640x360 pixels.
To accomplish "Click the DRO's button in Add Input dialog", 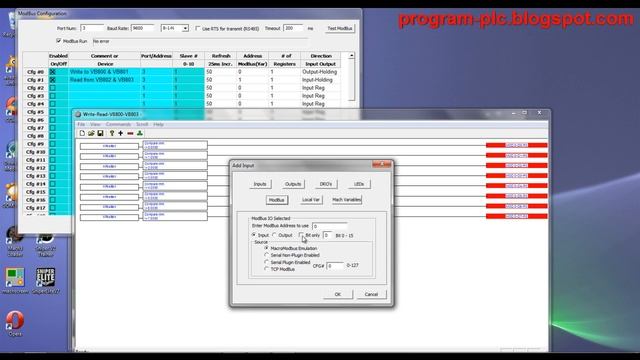I will coord(326,184).
